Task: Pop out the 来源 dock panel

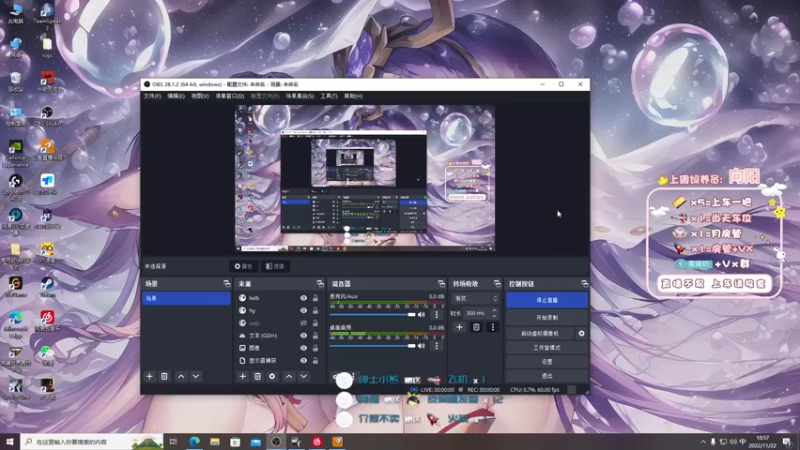Action: 320,284
